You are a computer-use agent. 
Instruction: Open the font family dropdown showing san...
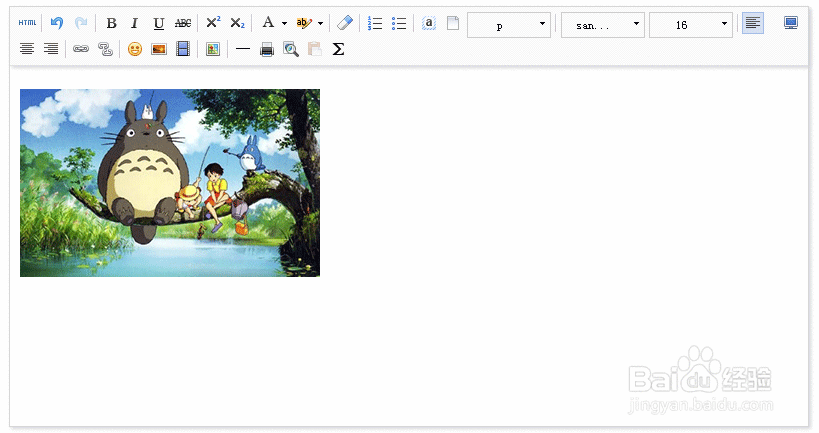[603, 25]
